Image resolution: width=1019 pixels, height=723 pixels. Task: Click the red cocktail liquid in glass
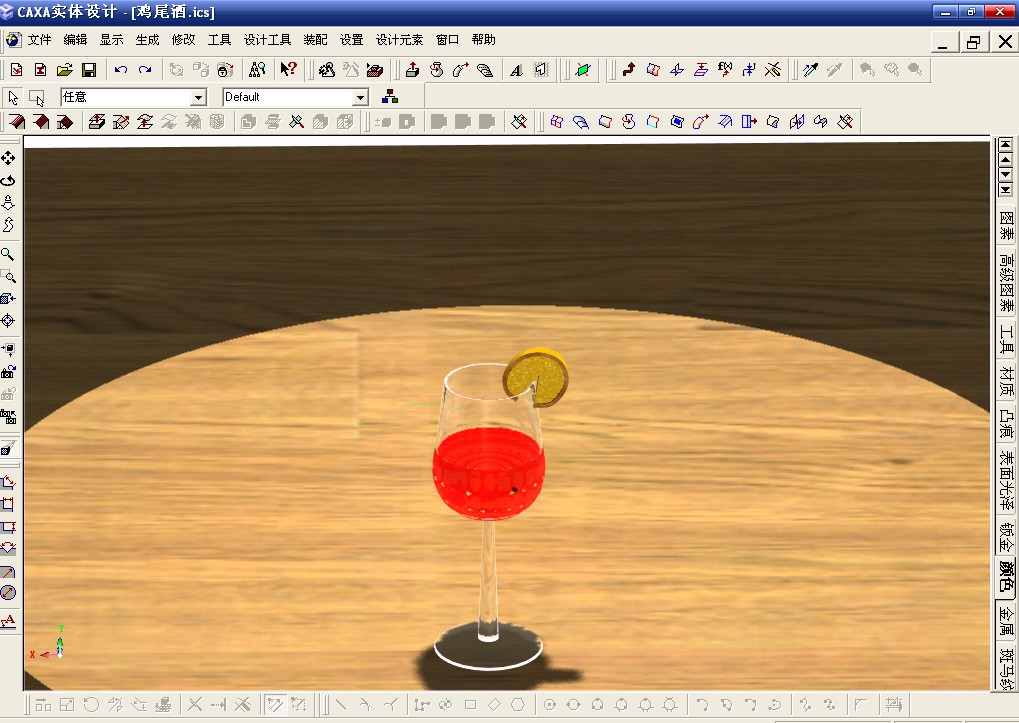click(x=488, y=474)
